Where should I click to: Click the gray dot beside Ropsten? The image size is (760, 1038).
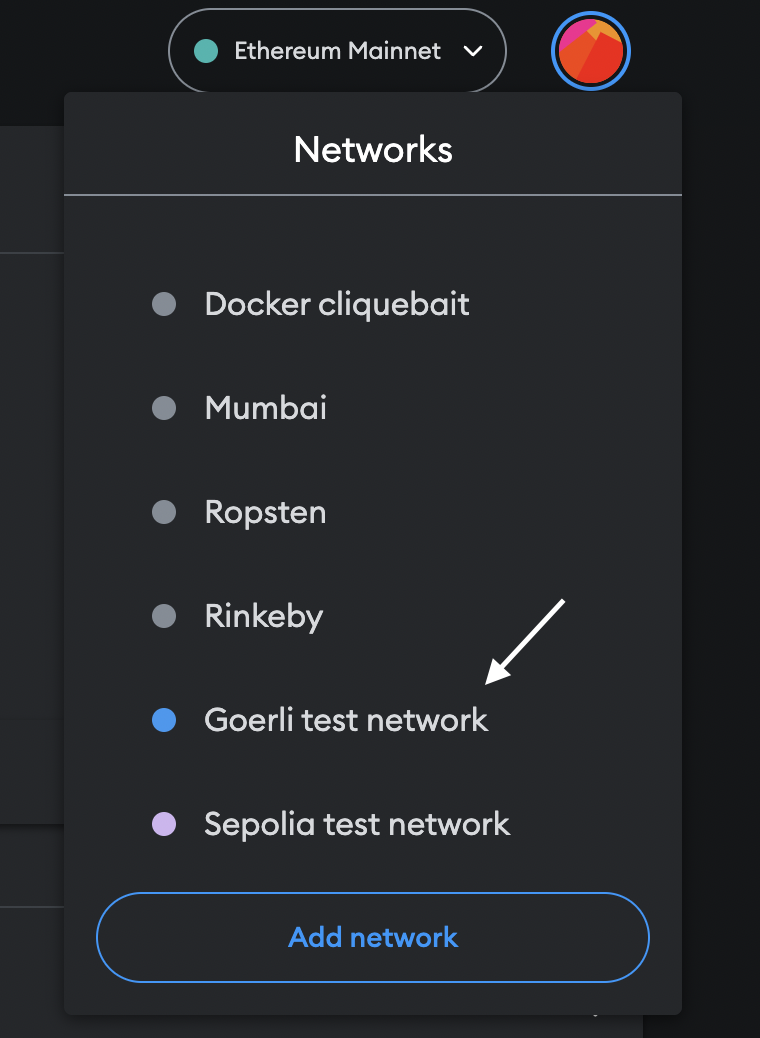[164, 512]
